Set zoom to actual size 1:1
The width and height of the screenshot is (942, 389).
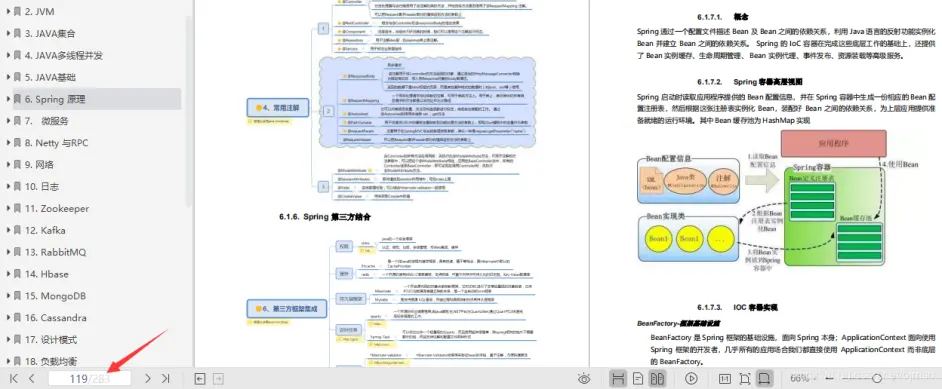point(725,379)
